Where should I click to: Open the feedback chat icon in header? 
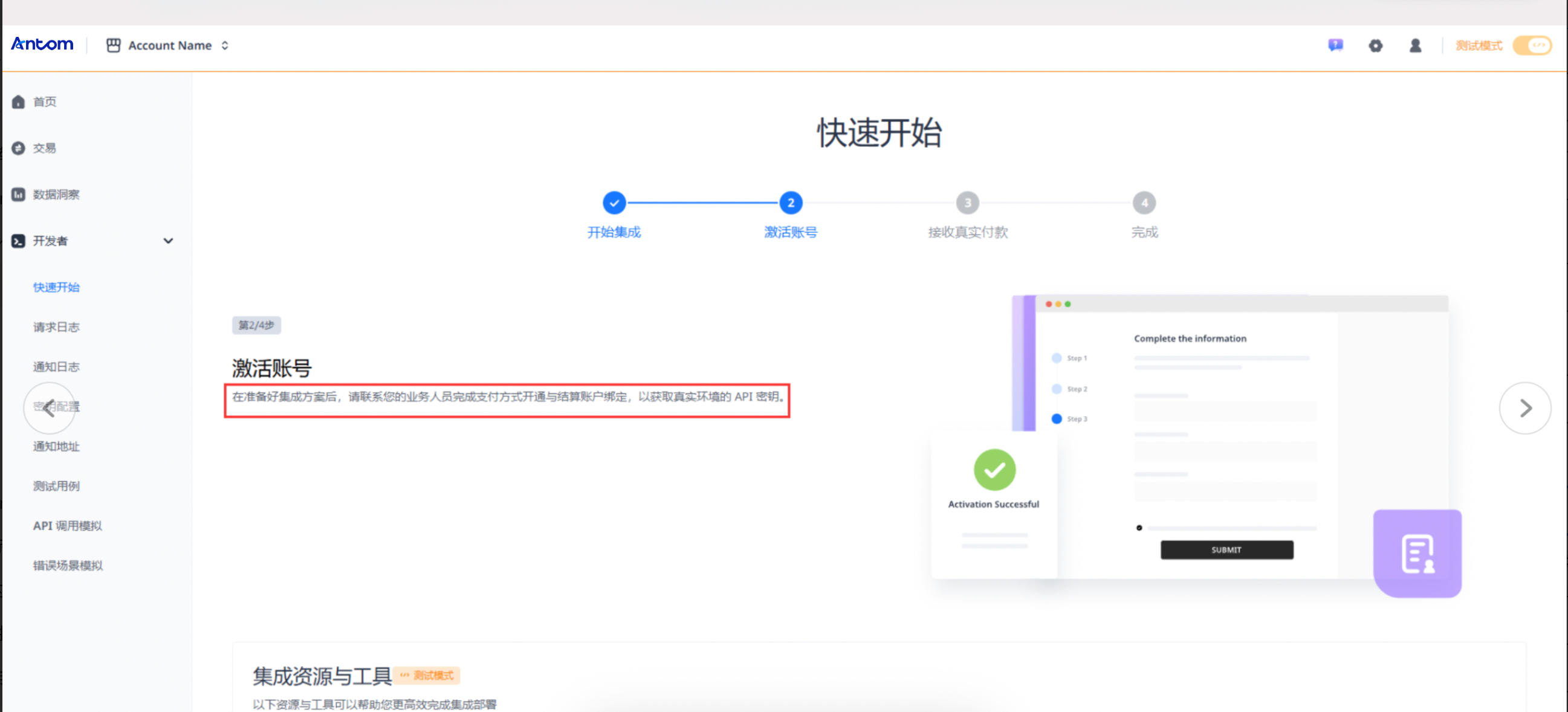(1335, 45)
